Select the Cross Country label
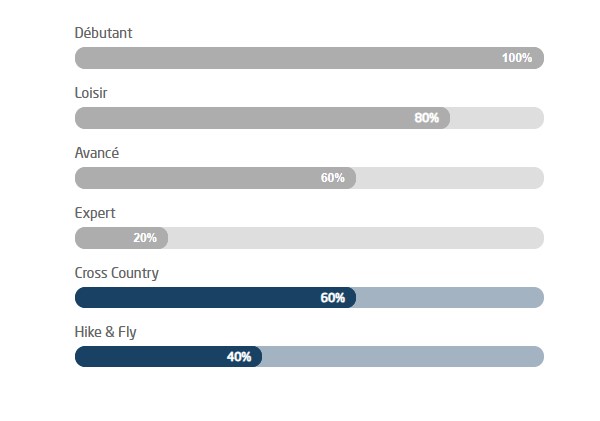The image size is (600, 421). [x=116, y=273]
